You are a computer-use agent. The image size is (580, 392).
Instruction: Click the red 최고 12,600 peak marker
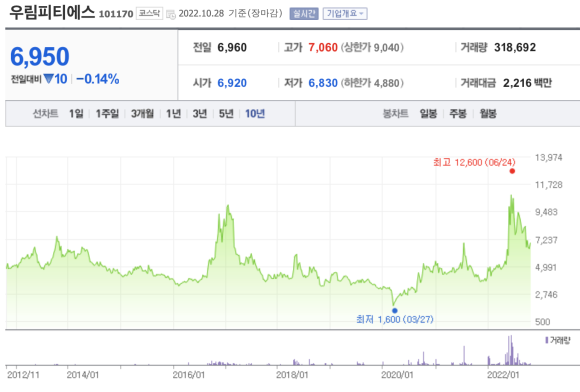tap(512, 171)
